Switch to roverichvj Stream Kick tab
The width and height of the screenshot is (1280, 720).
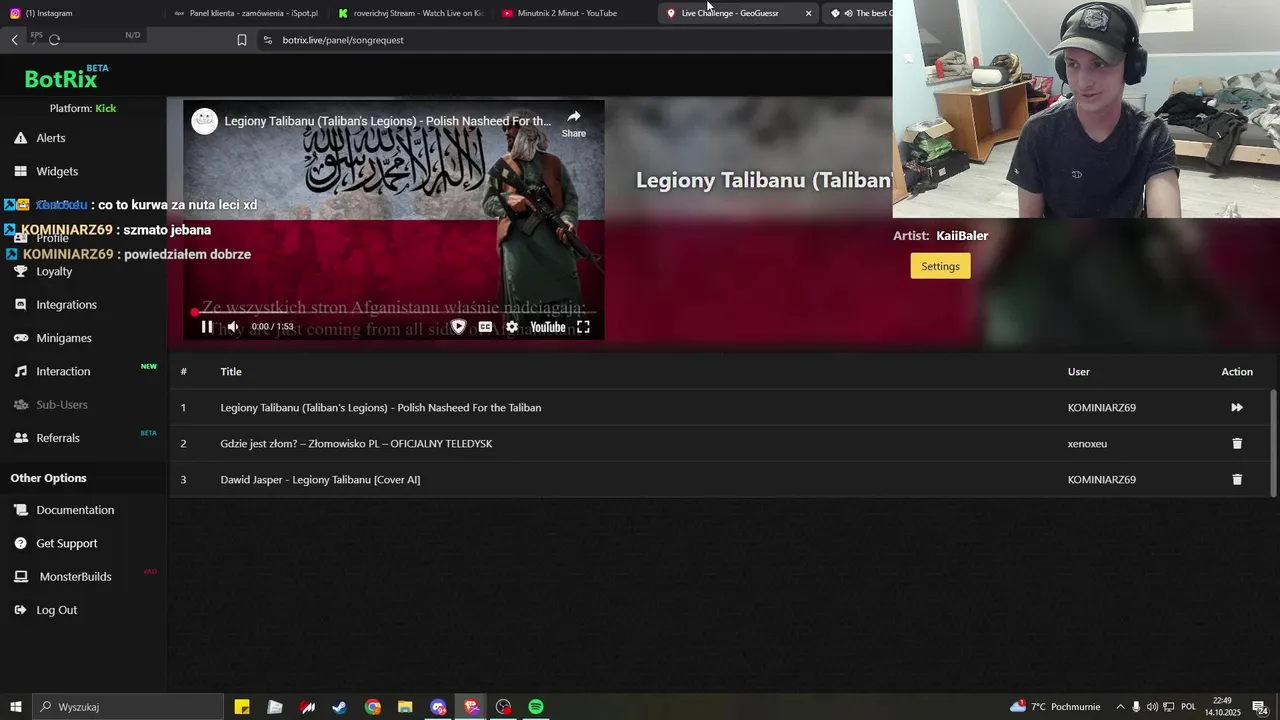tap(410, 13)
